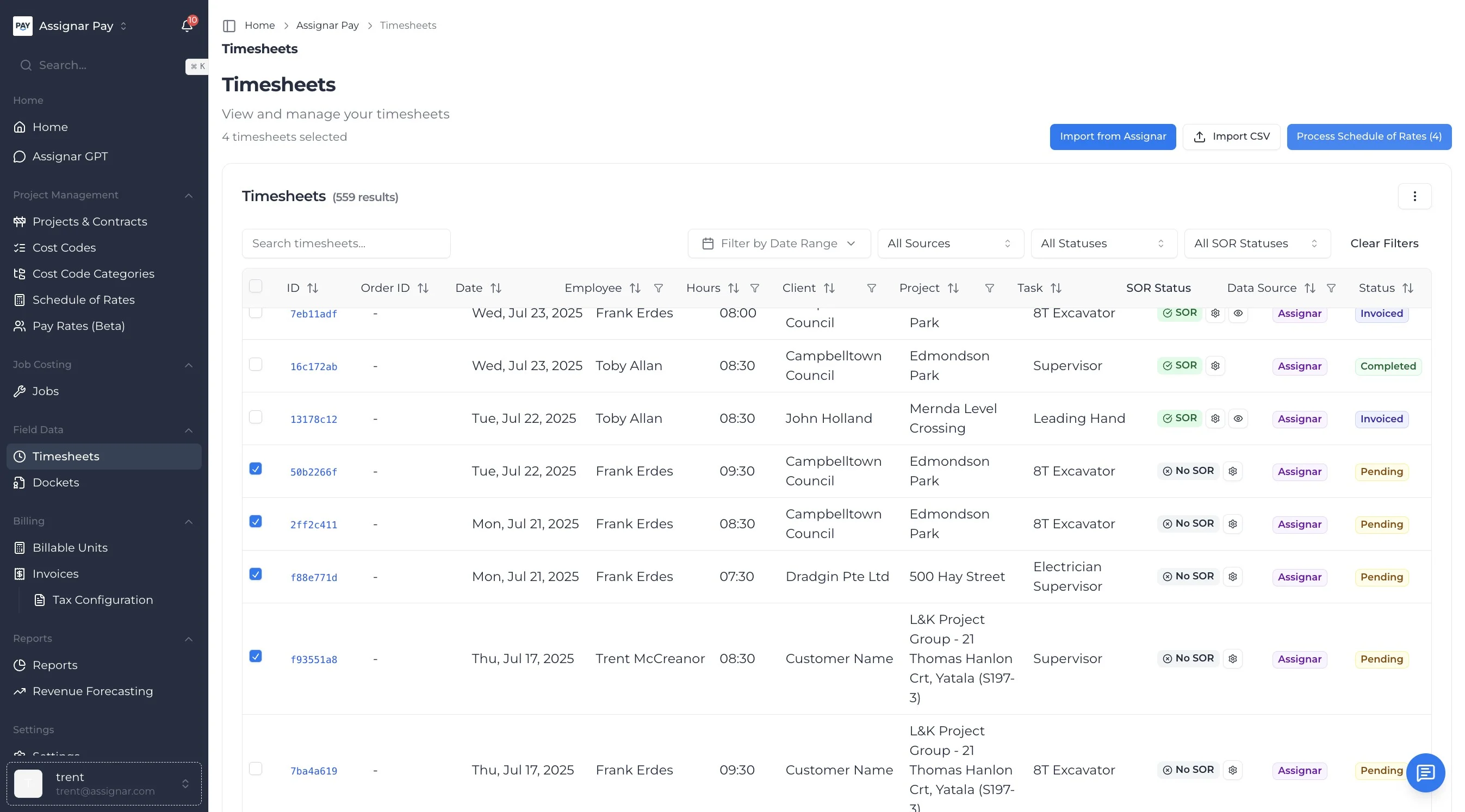Open the chat support bubble
The height and width of the screenshot is (812, 1465).
pos(1425,772)
